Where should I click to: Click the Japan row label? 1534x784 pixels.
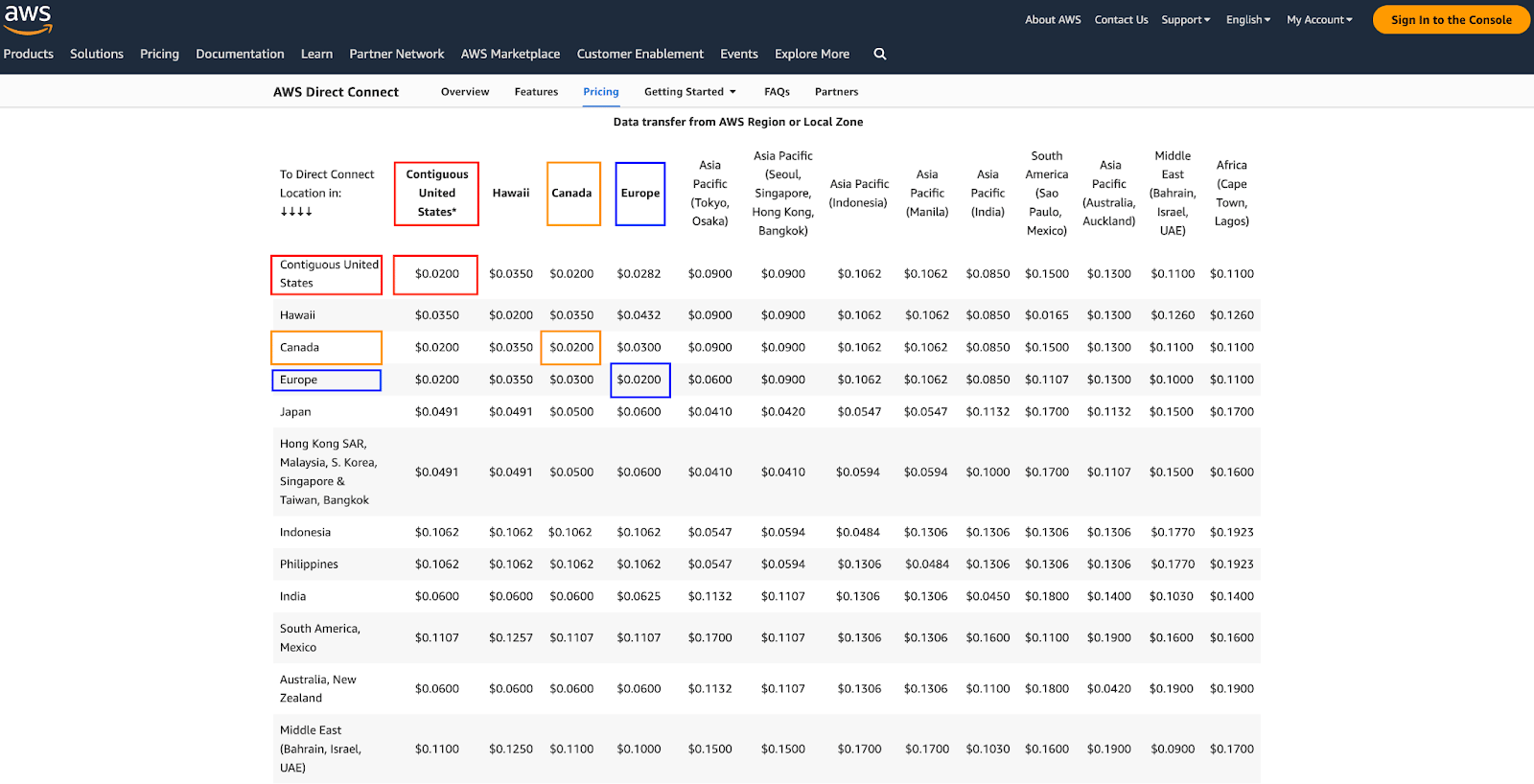295,412
